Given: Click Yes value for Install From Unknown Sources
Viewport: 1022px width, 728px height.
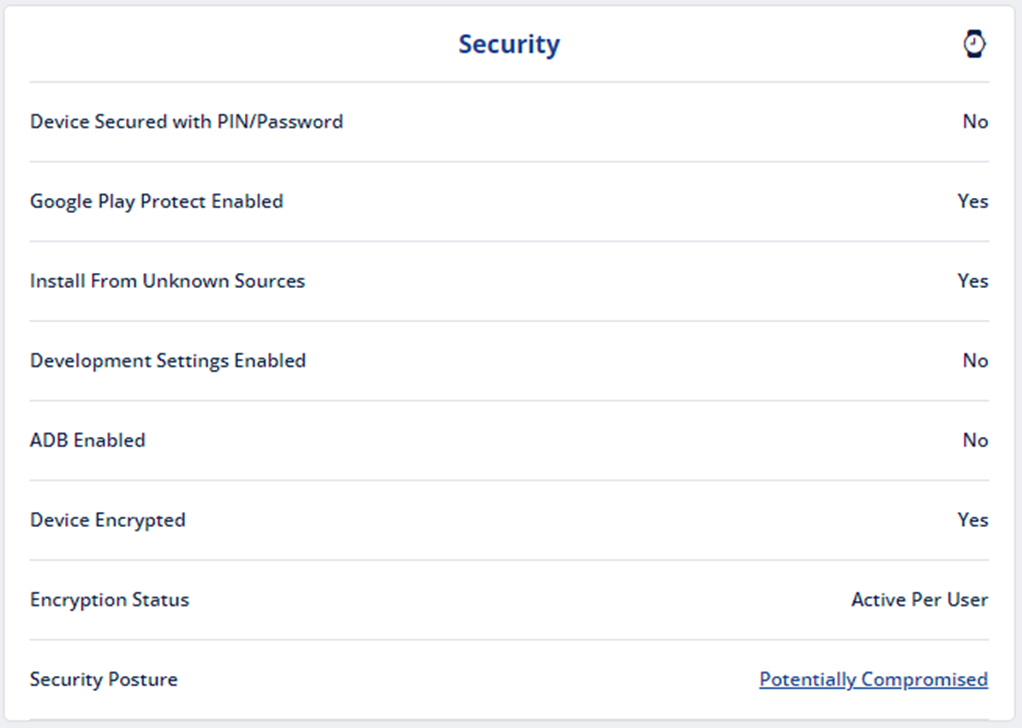Looking at the screenshot, I should point(972,281).
